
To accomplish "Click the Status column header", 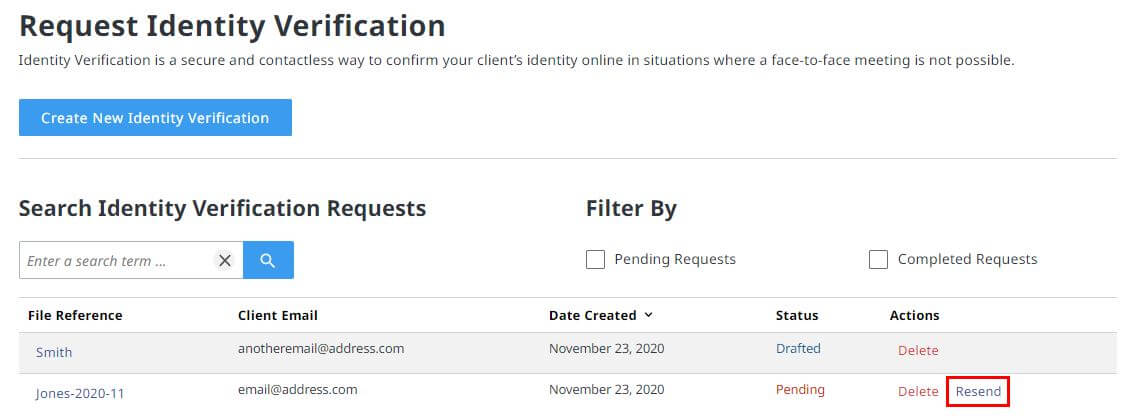I will 797,315.
